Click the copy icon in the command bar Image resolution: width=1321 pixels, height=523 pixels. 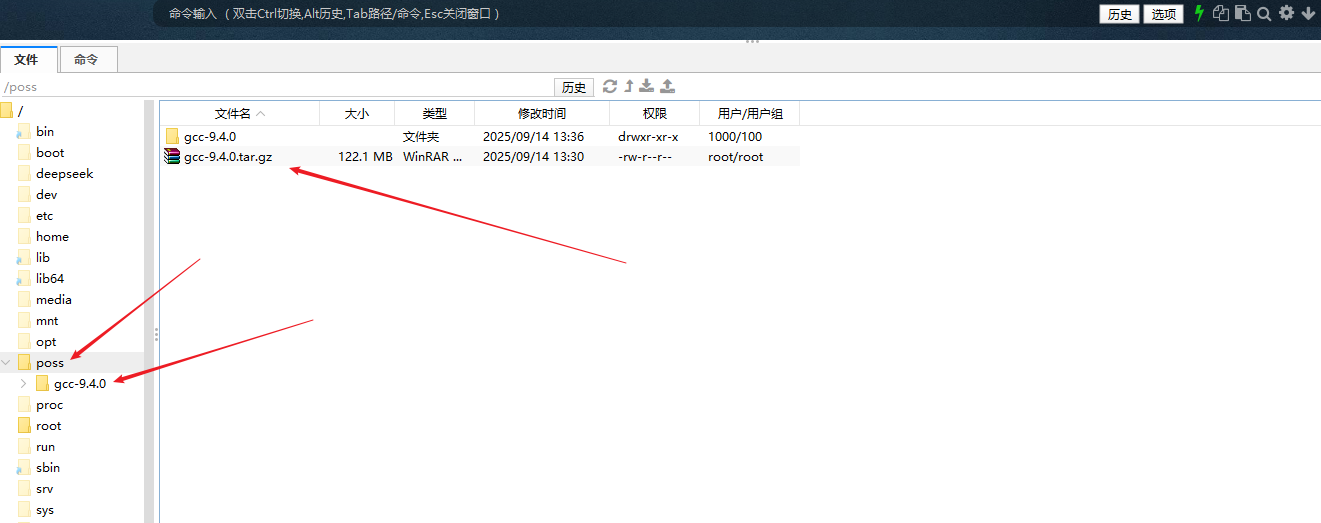(1221, 14)
